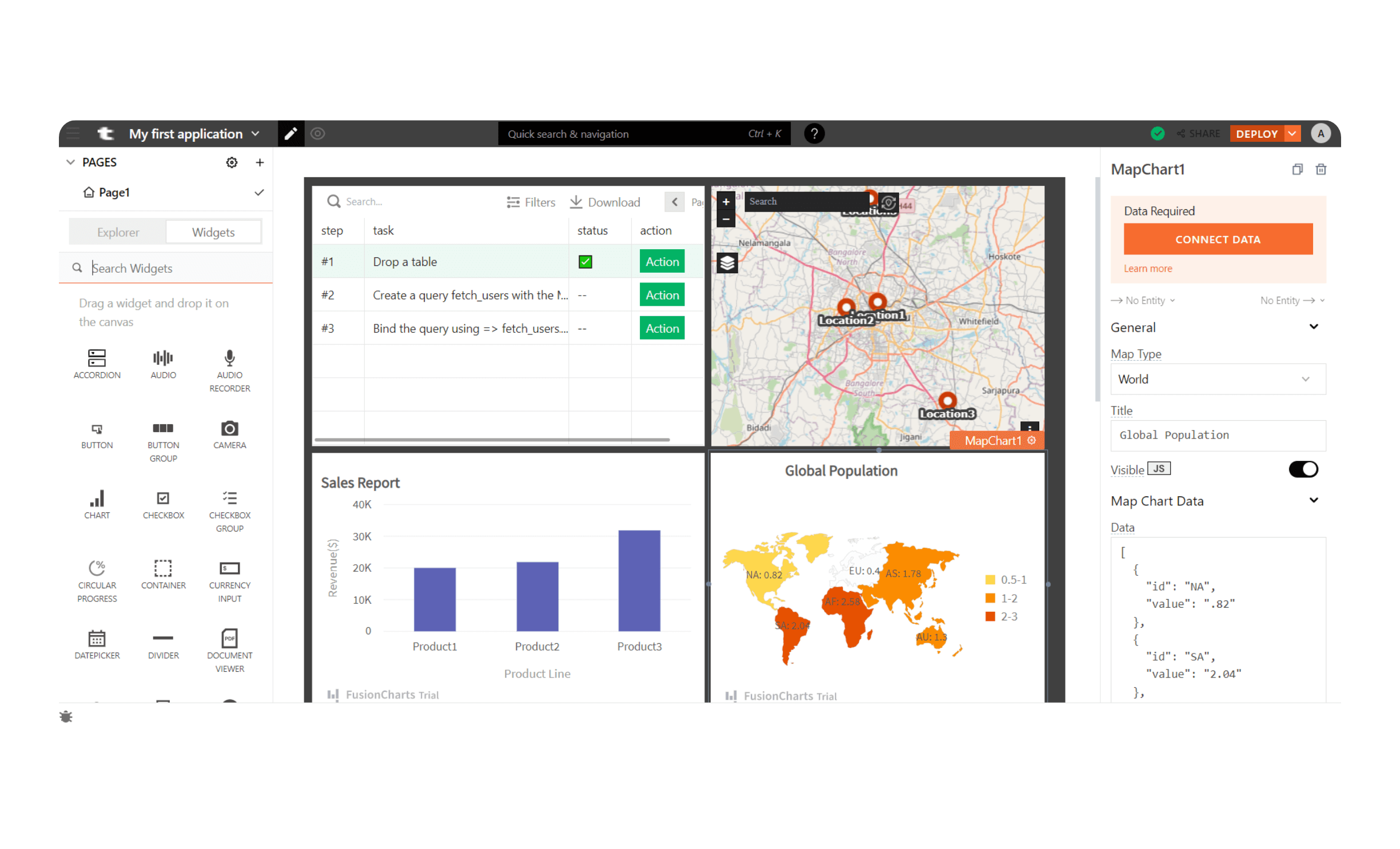The height and width of the screenshot is (849, 1400).
Task: Click the Connect Data button
Action: pyautogui.click(x=1218, y=240)
